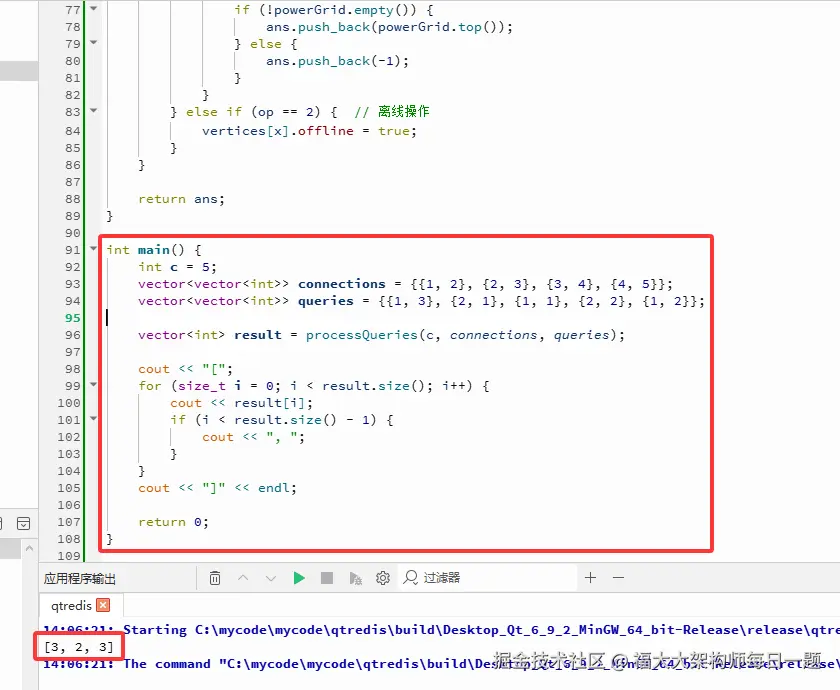Clear the application output with the trash icon
Viewport: 840px width, 690px height.
(x=214, y=578)
